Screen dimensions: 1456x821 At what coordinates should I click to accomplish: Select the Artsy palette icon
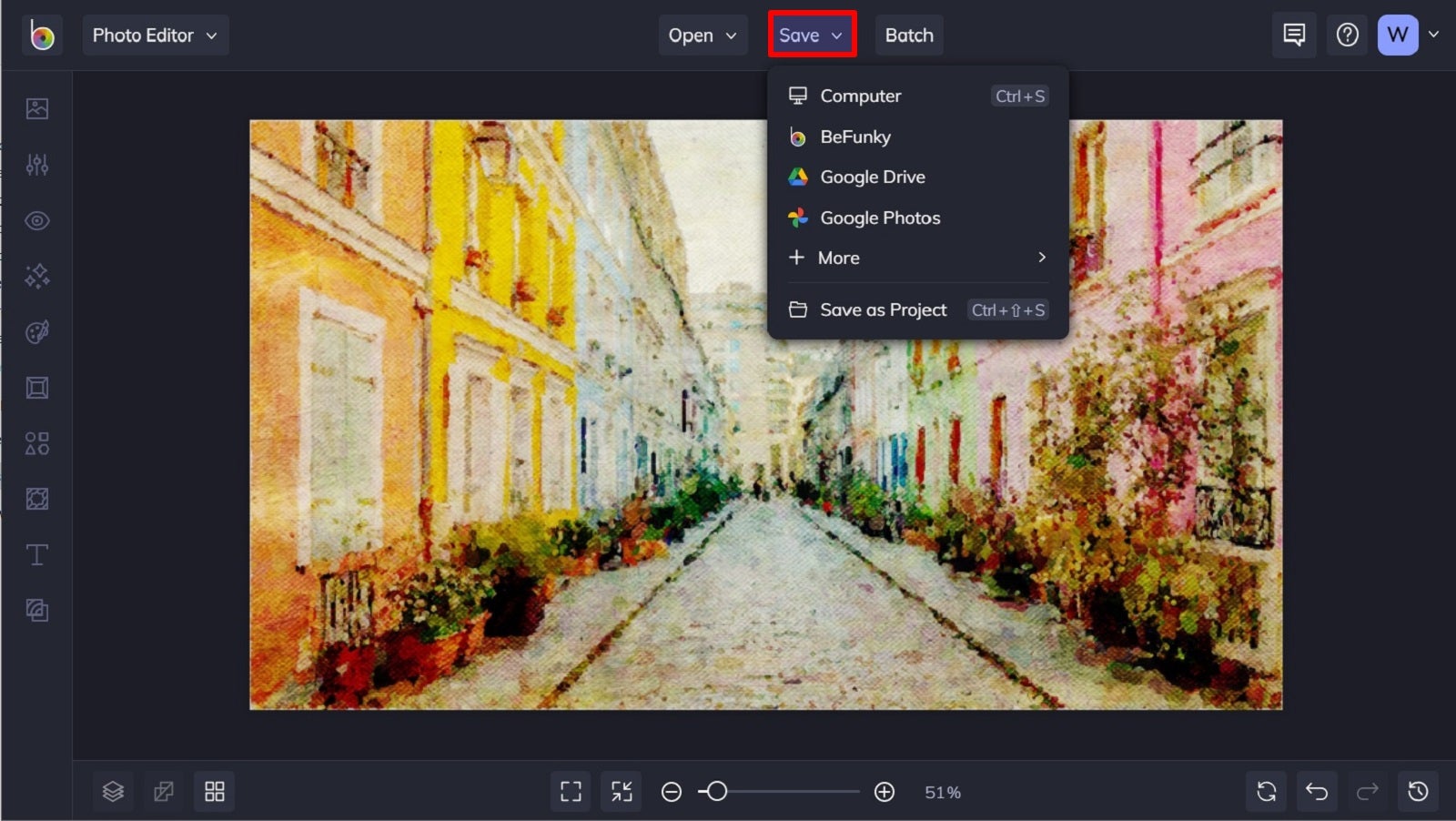click(x=36, y=331)
